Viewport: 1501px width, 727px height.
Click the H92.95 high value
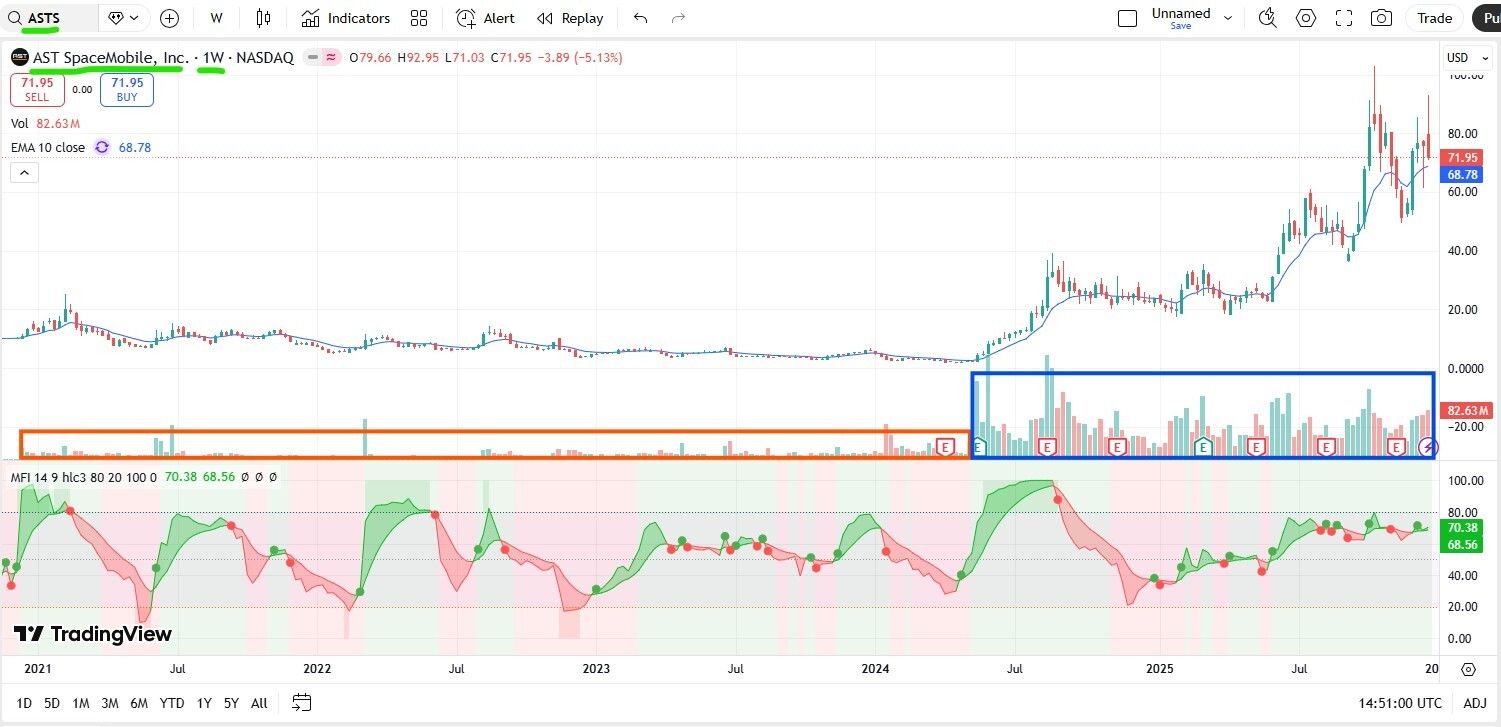(x=418, y=58)
